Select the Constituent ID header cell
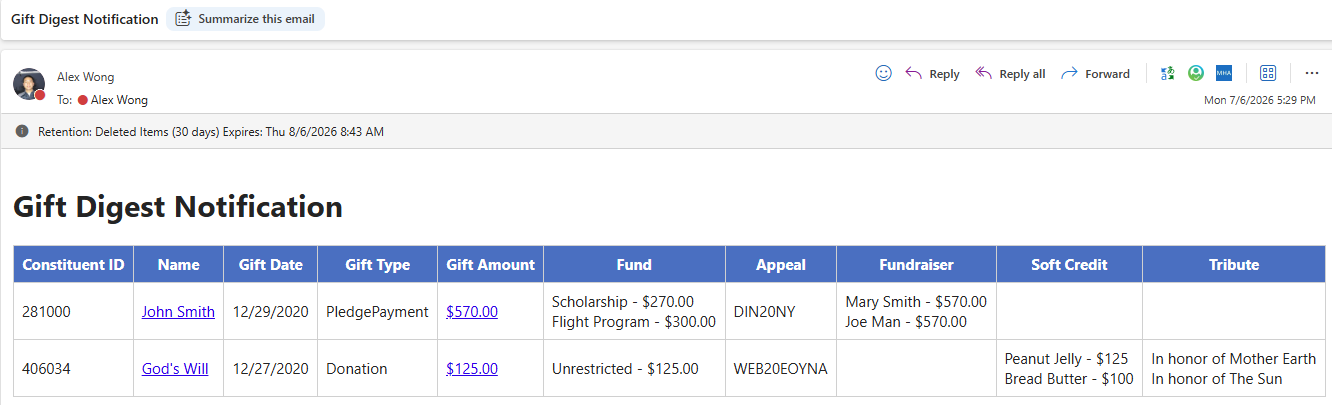Image resolution: width=1332 pixels, height=405 pixels. (x=73, y=264)
